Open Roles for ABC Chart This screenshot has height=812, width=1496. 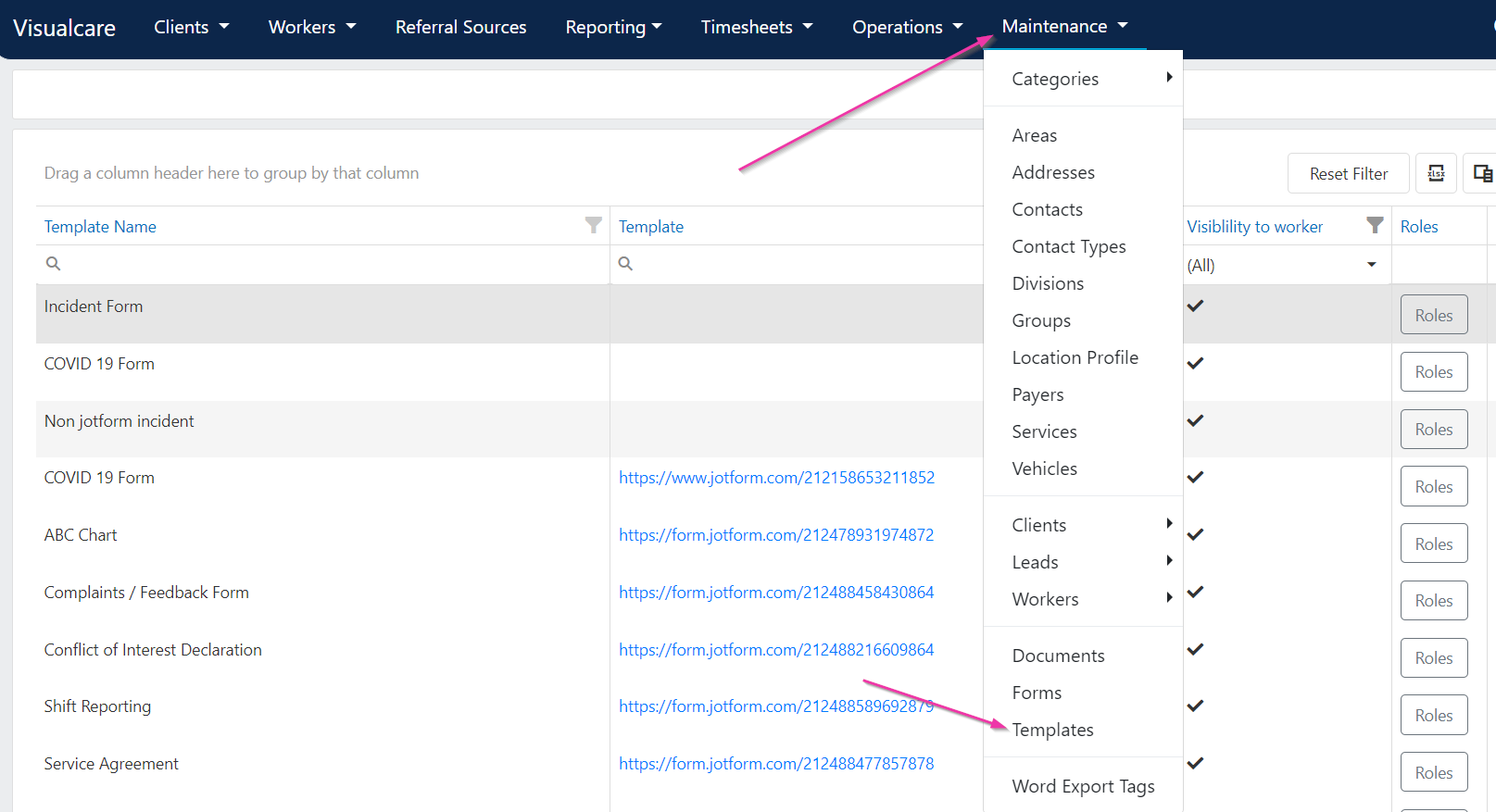tap(1434, 543)
